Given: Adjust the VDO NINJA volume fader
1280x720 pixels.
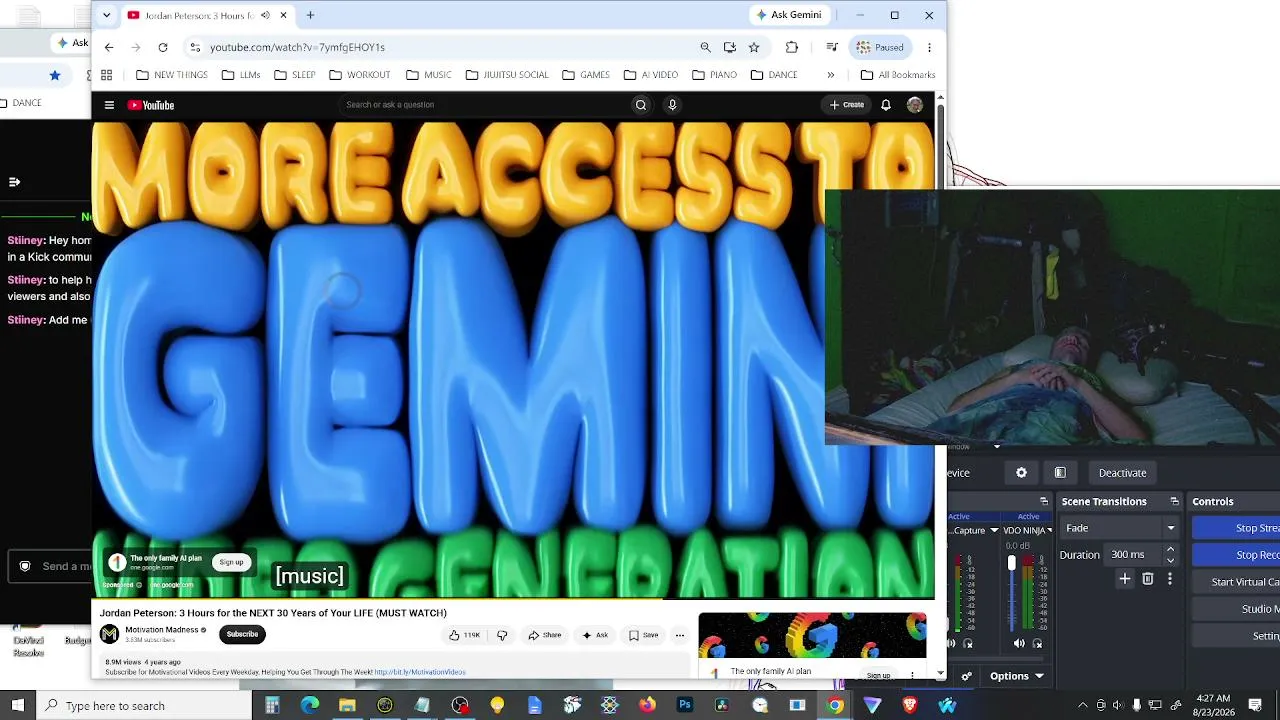Looking at the screenshot, I should (1011, 565).
